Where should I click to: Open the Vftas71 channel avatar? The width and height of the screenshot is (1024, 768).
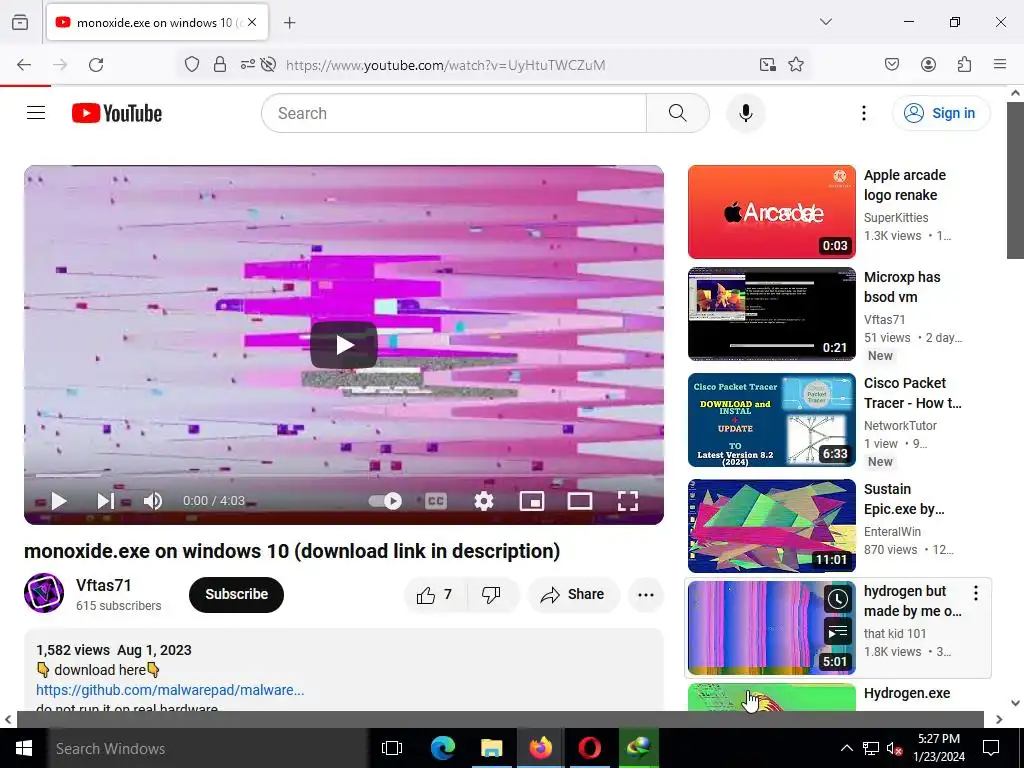point(44,593)
